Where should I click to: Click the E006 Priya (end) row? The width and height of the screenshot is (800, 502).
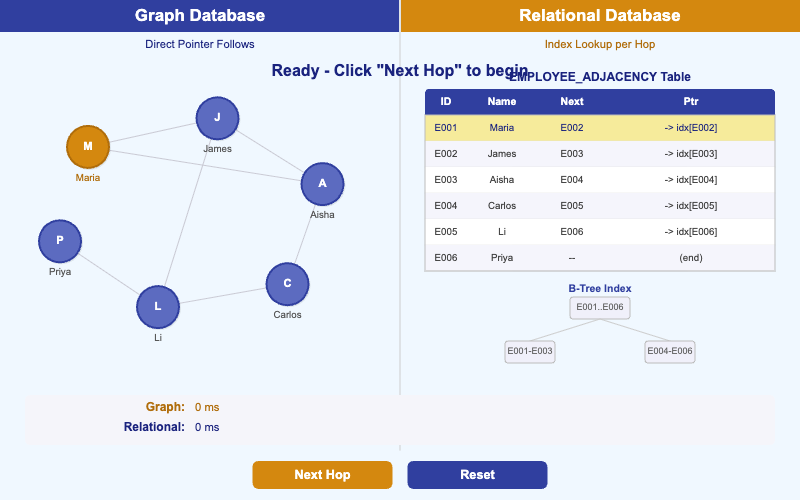(600, 258)
